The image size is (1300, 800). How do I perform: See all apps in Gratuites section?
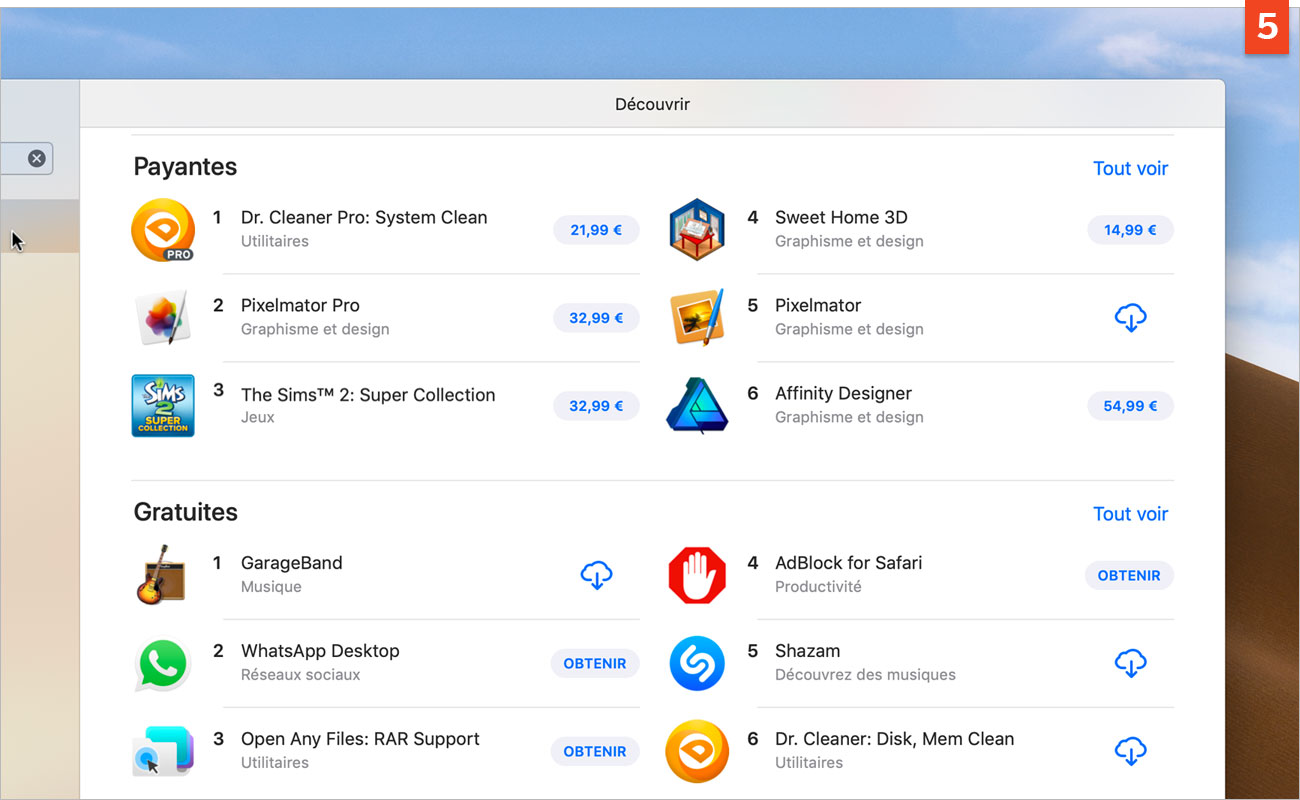click(1130, 513)
